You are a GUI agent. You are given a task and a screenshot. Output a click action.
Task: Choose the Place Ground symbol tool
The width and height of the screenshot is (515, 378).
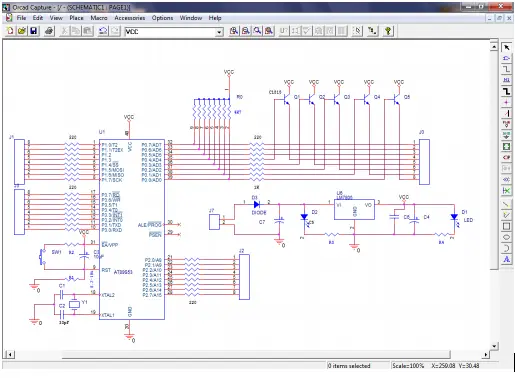506,135
